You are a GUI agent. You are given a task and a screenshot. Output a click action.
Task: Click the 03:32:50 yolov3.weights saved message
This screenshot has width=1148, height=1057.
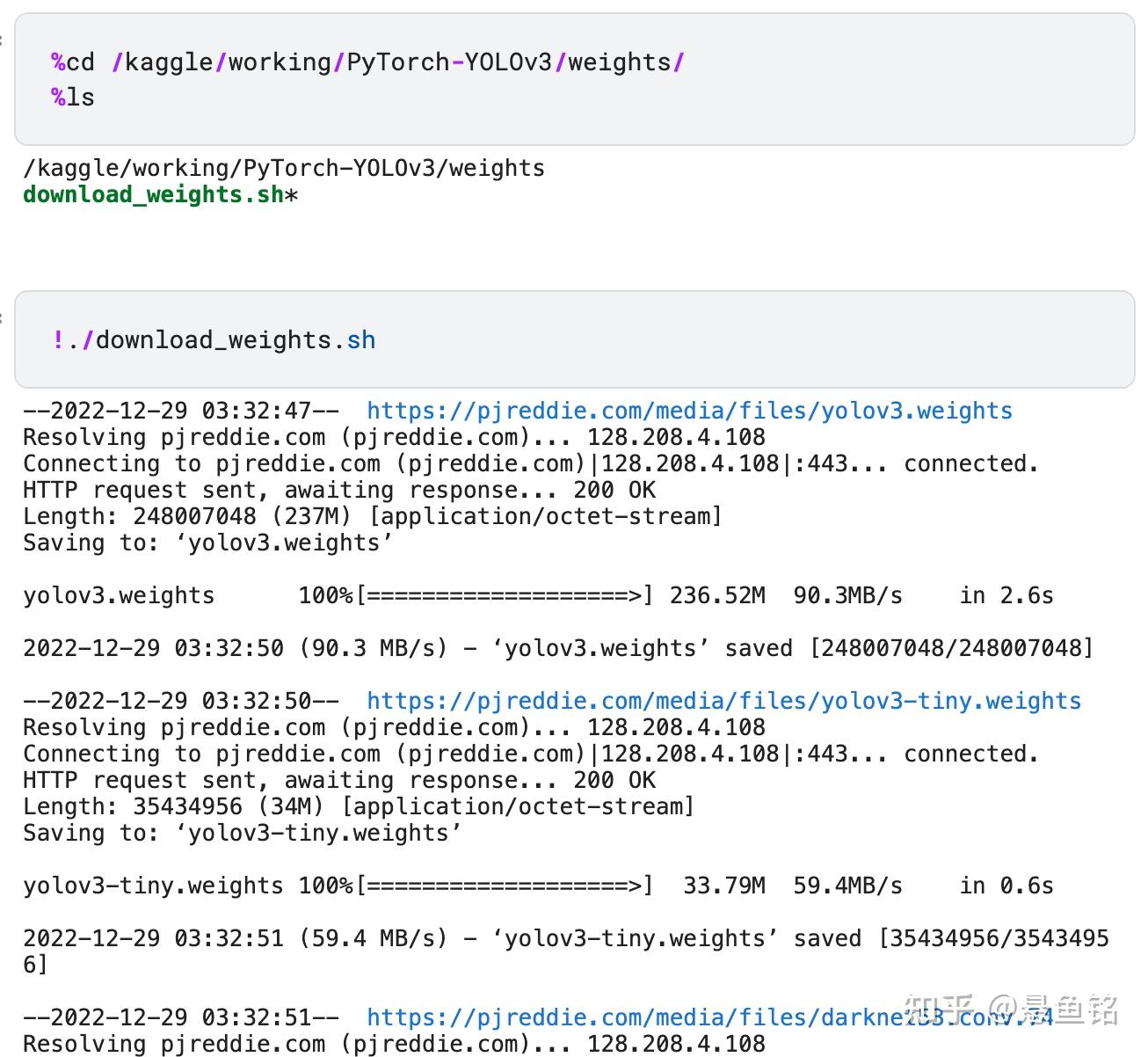tap(558, 648)
